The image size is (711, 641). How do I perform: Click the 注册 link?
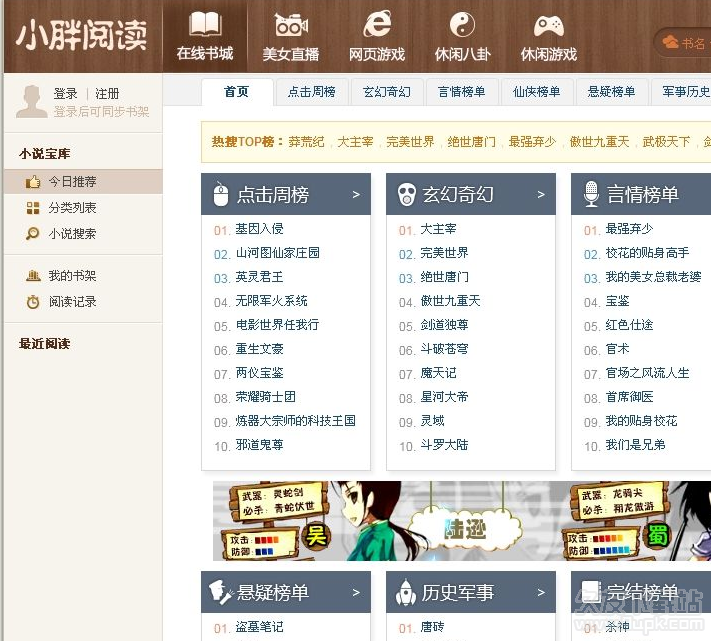[107, 94]
